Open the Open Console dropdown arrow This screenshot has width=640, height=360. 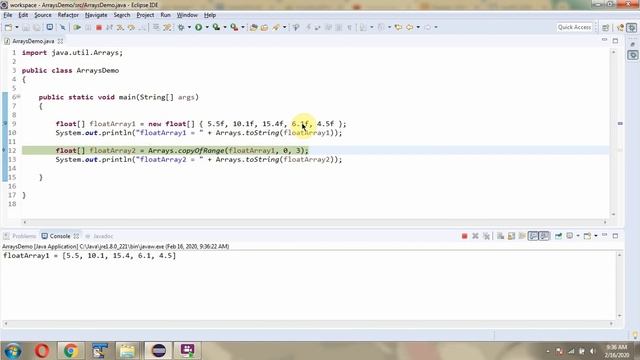[596, 236]
